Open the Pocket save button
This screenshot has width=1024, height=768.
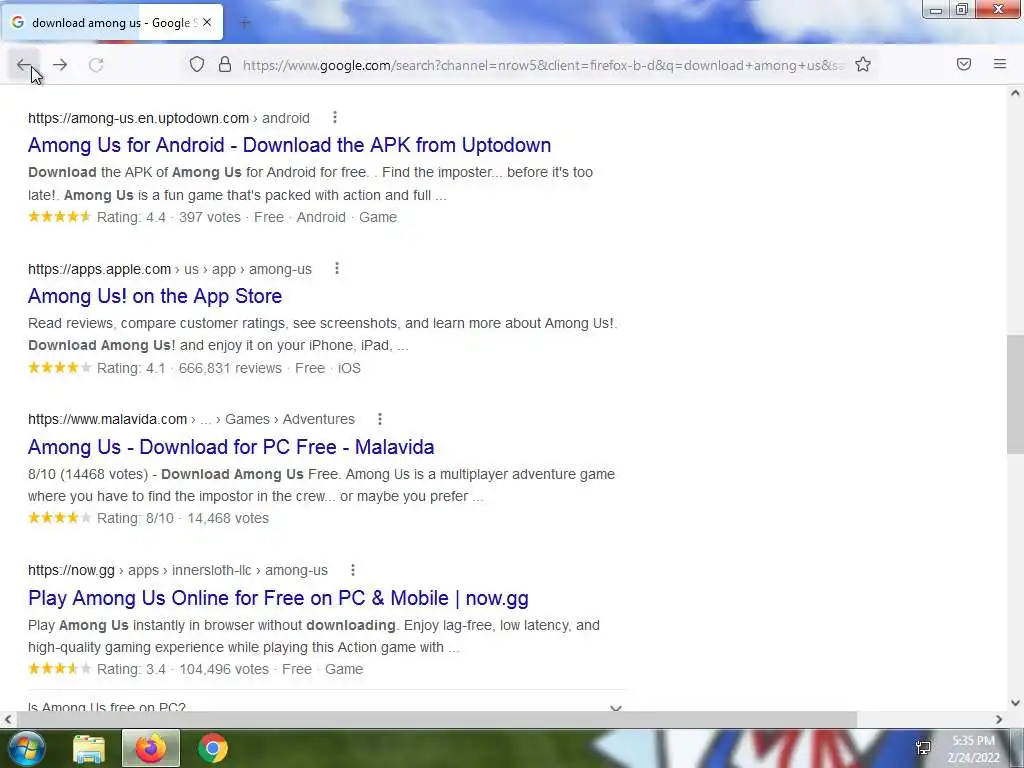963,64
